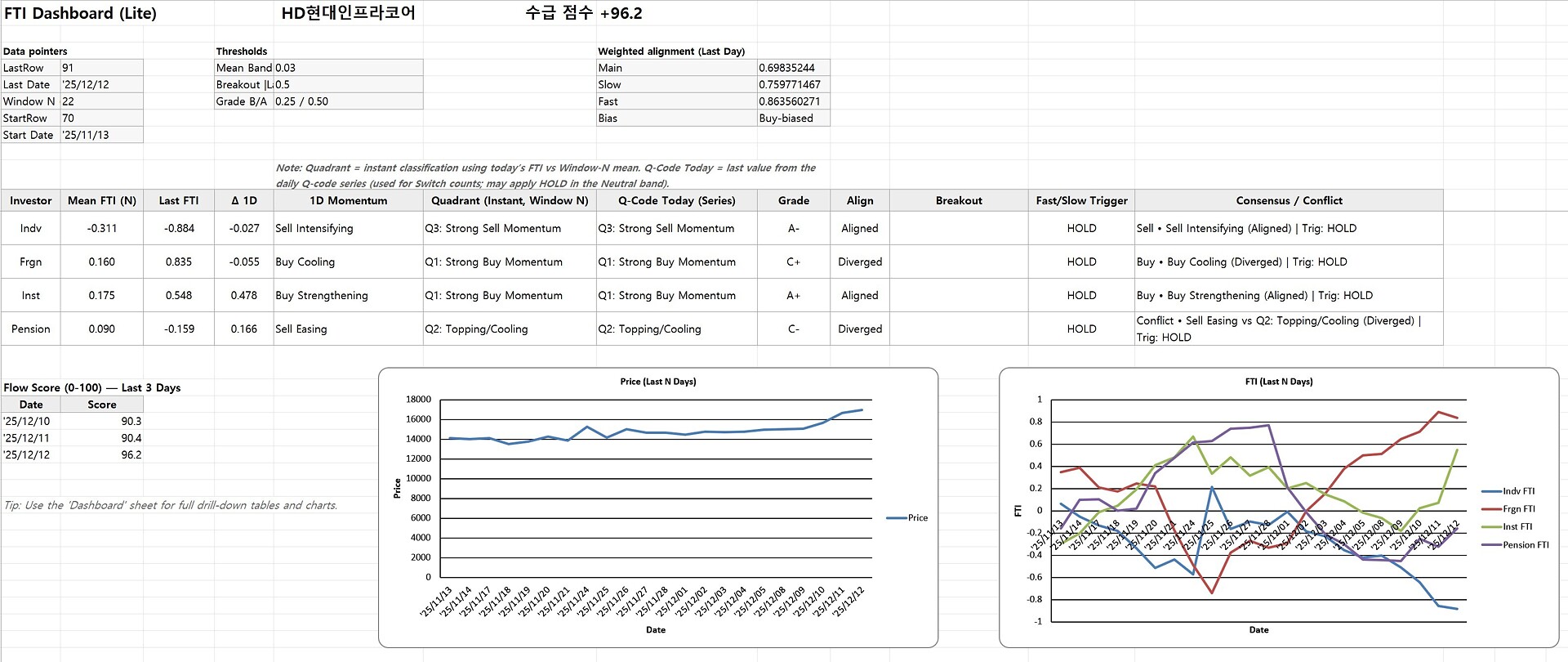Select the StartRow value 70

pyautogui.click(x=102, y=119)
